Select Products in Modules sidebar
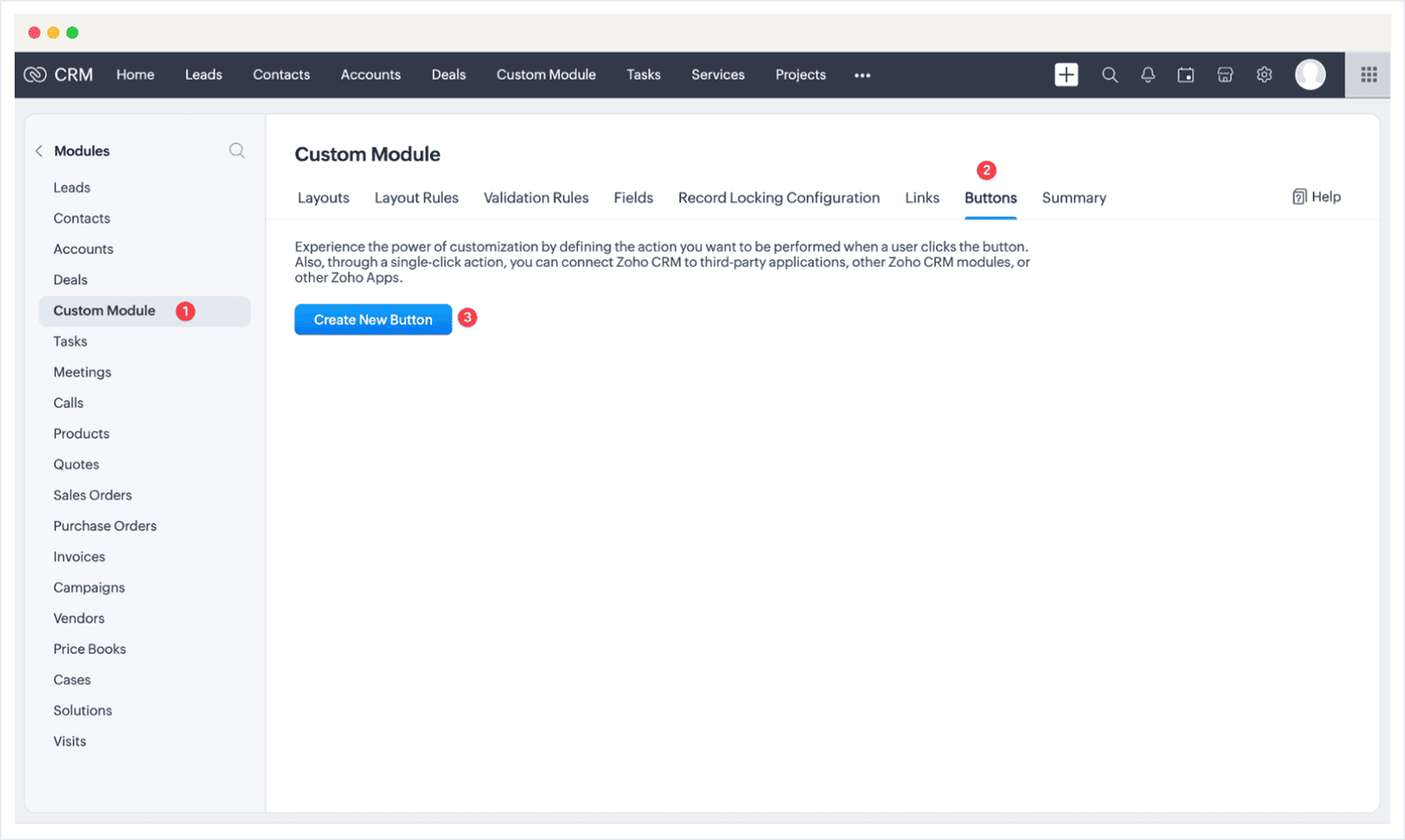 click(x=82, y=434)
